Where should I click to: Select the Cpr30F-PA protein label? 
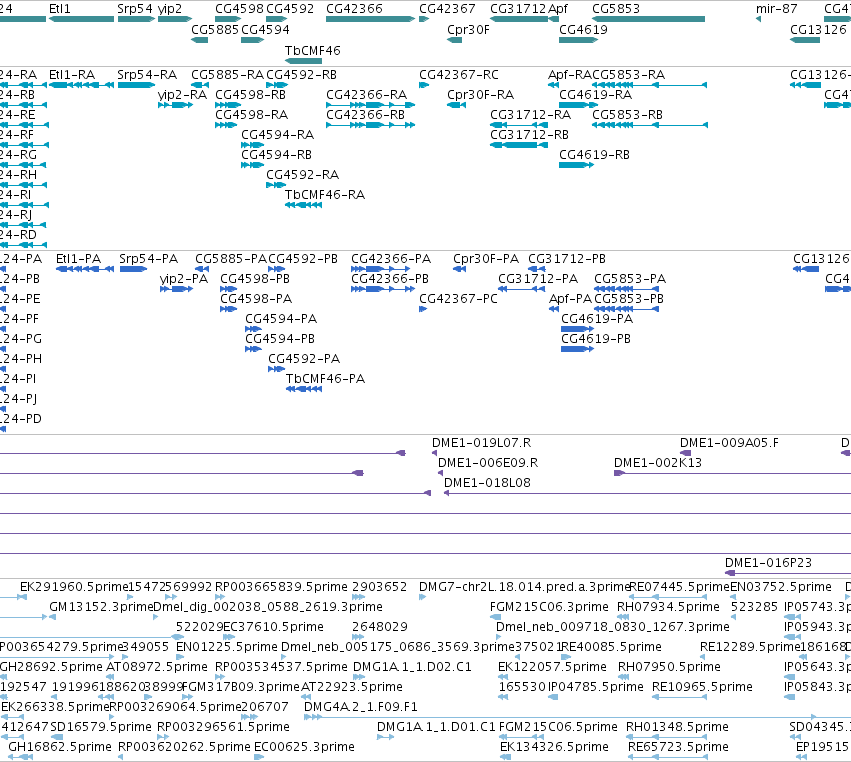[486, 259]
